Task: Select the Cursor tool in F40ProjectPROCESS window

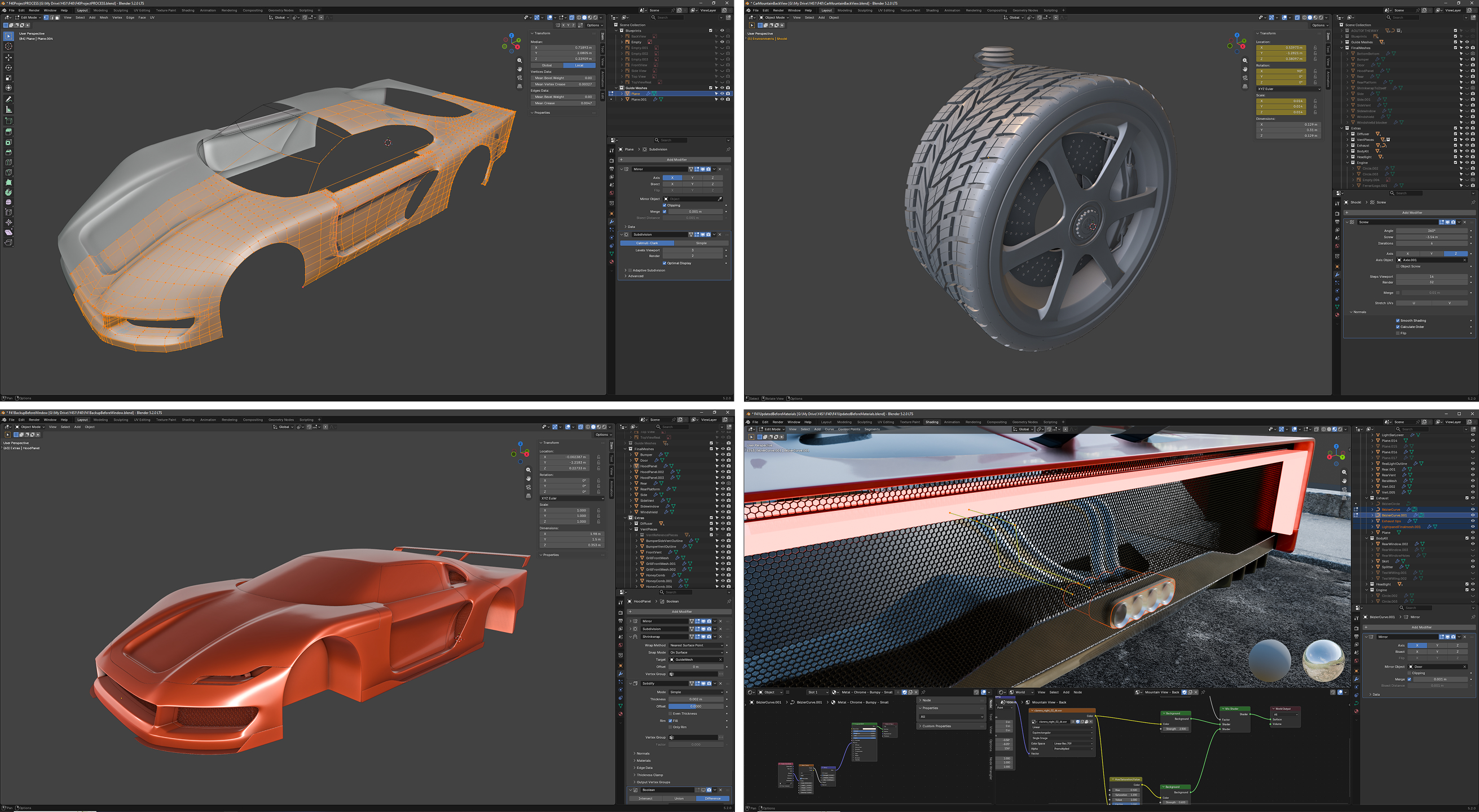Action: click(x=8, y=46)
